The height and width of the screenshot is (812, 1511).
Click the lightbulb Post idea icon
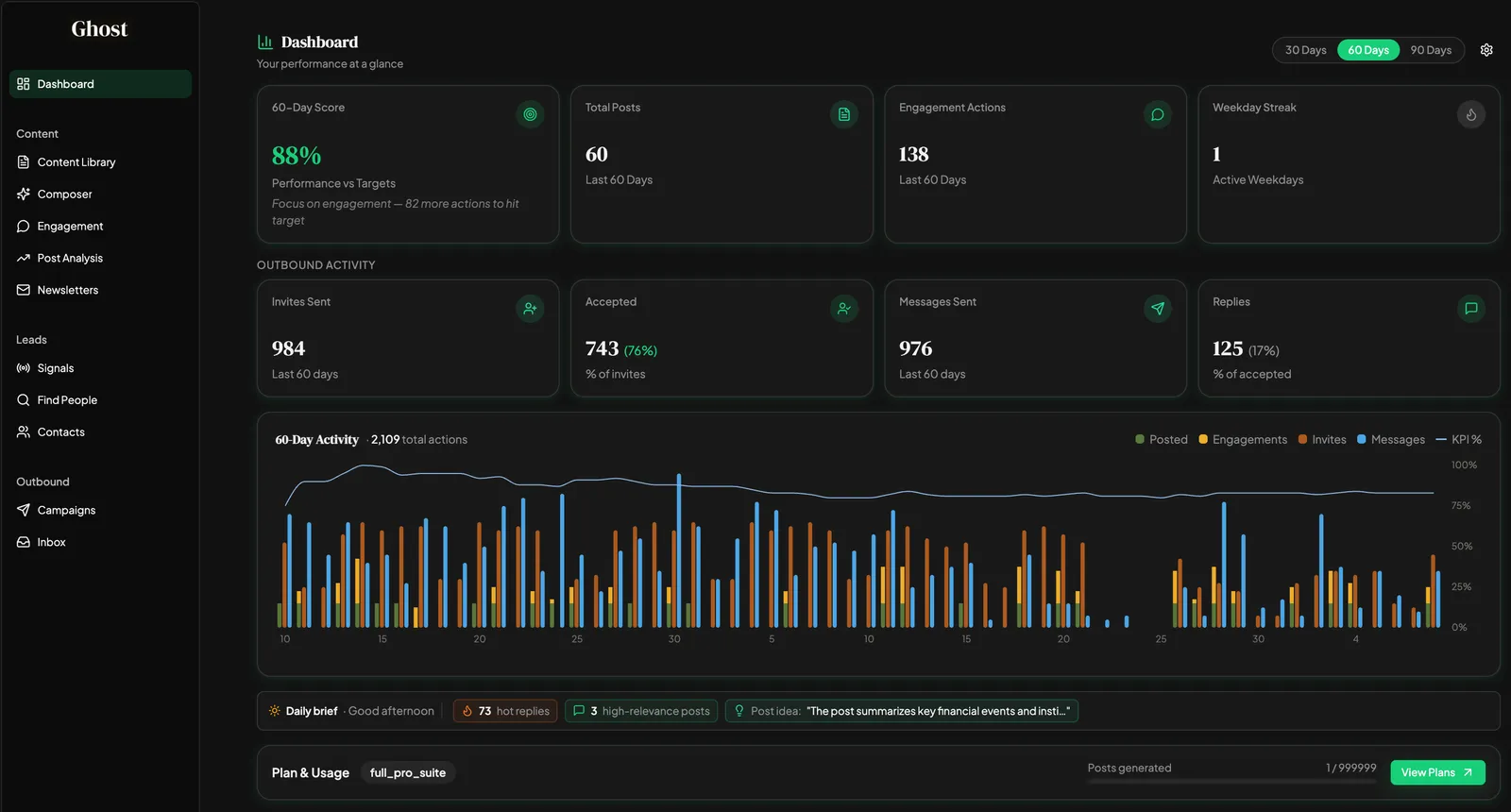point(739,711)
